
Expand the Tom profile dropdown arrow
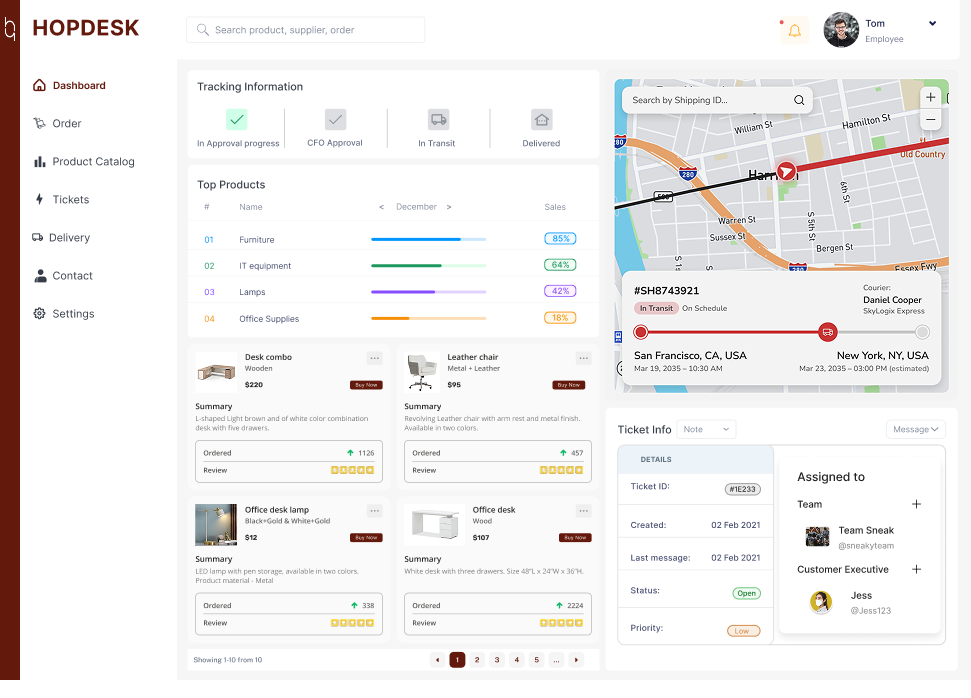tap(932, 24)
